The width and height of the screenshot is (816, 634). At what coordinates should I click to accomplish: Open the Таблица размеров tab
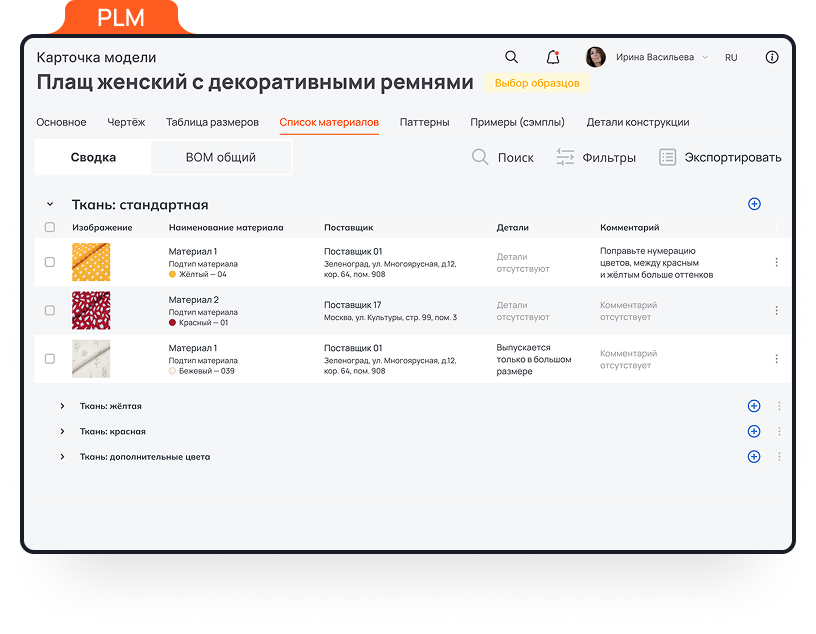pyautogui.click(x=212, y=122)
